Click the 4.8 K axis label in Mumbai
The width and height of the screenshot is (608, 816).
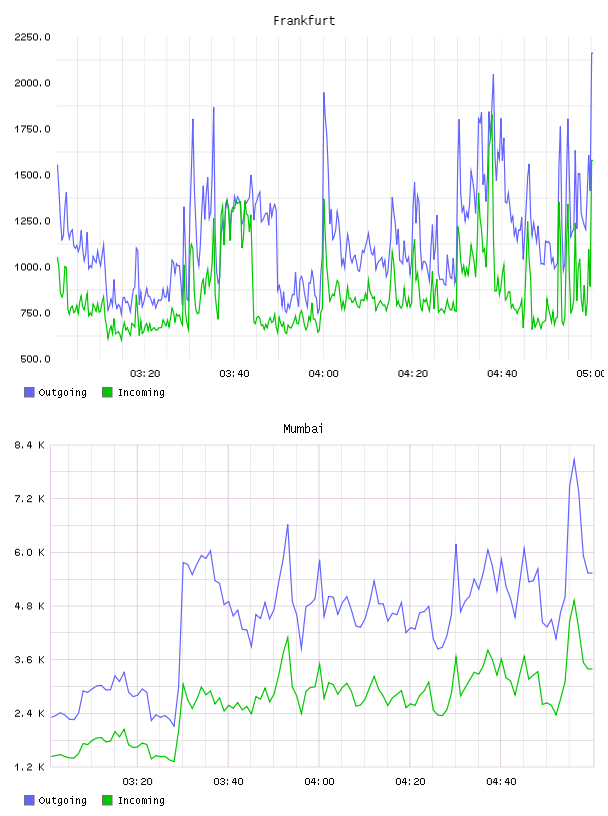pyautogui.click(x=29, y=606)
